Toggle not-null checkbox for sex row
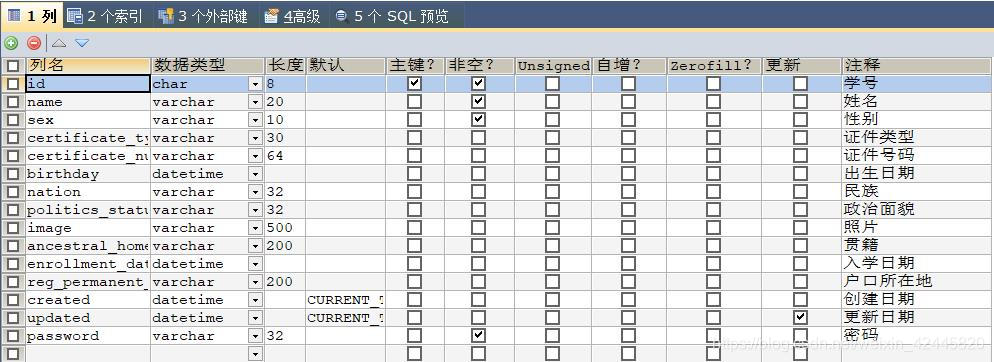Viewport: 994px width, 362px height. tap(479, 119)
